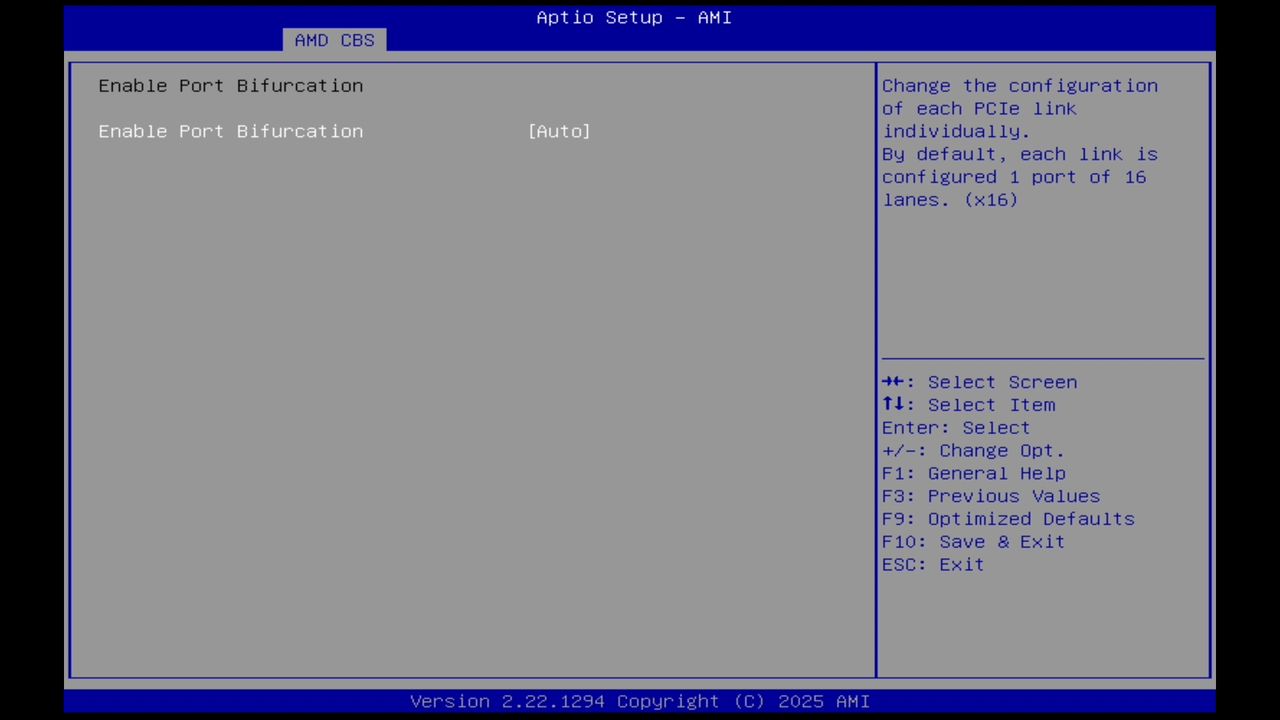Viewport: 1280px width, 720px height.
Task: Click the ESC Exit option
Action: click(x=932, y=564)
